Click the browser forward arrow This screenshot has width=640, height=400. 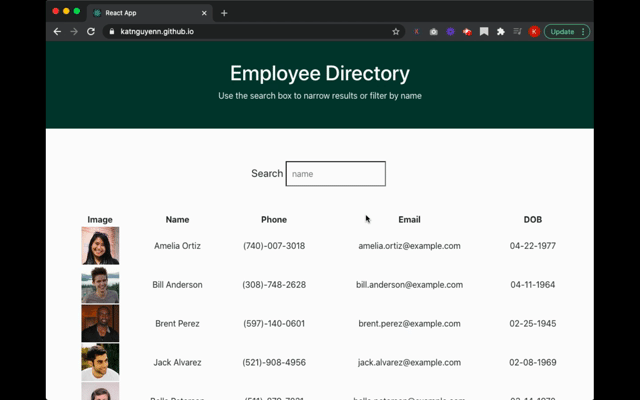click(74, 31)
